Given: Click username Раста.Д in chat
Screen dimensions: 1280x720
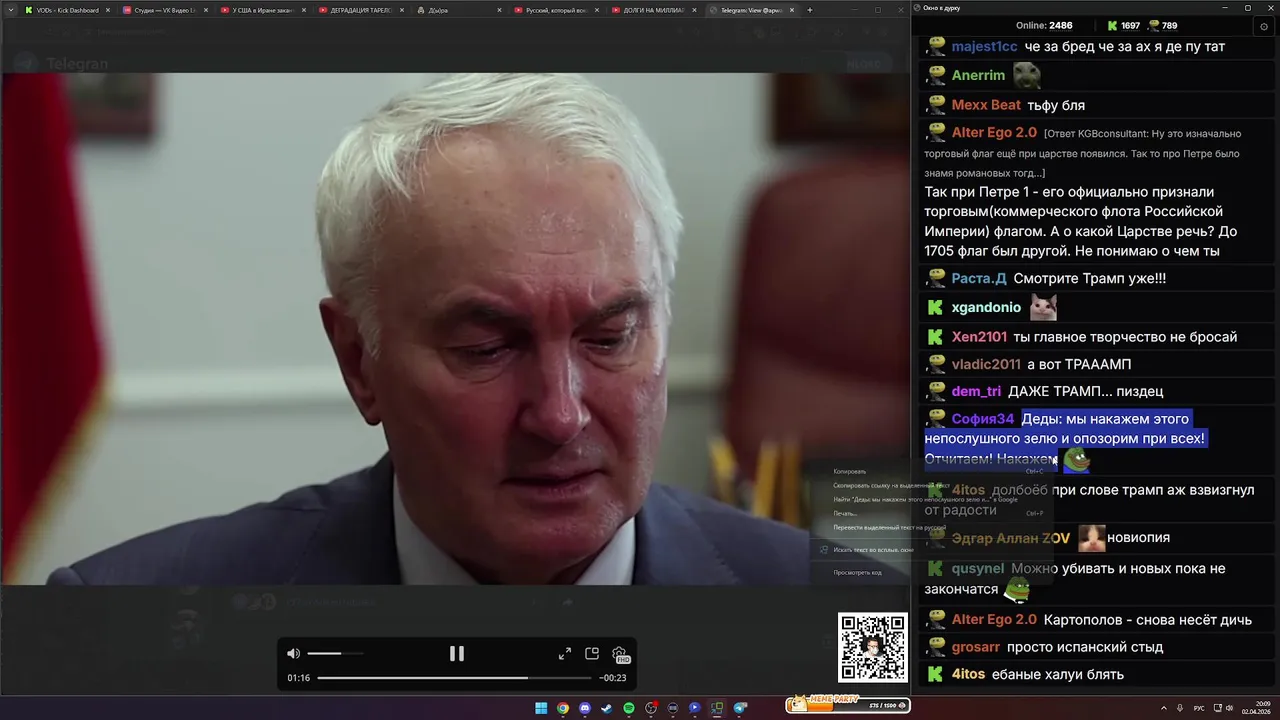Looking at the screenshot, I should (x=979, y=278).
